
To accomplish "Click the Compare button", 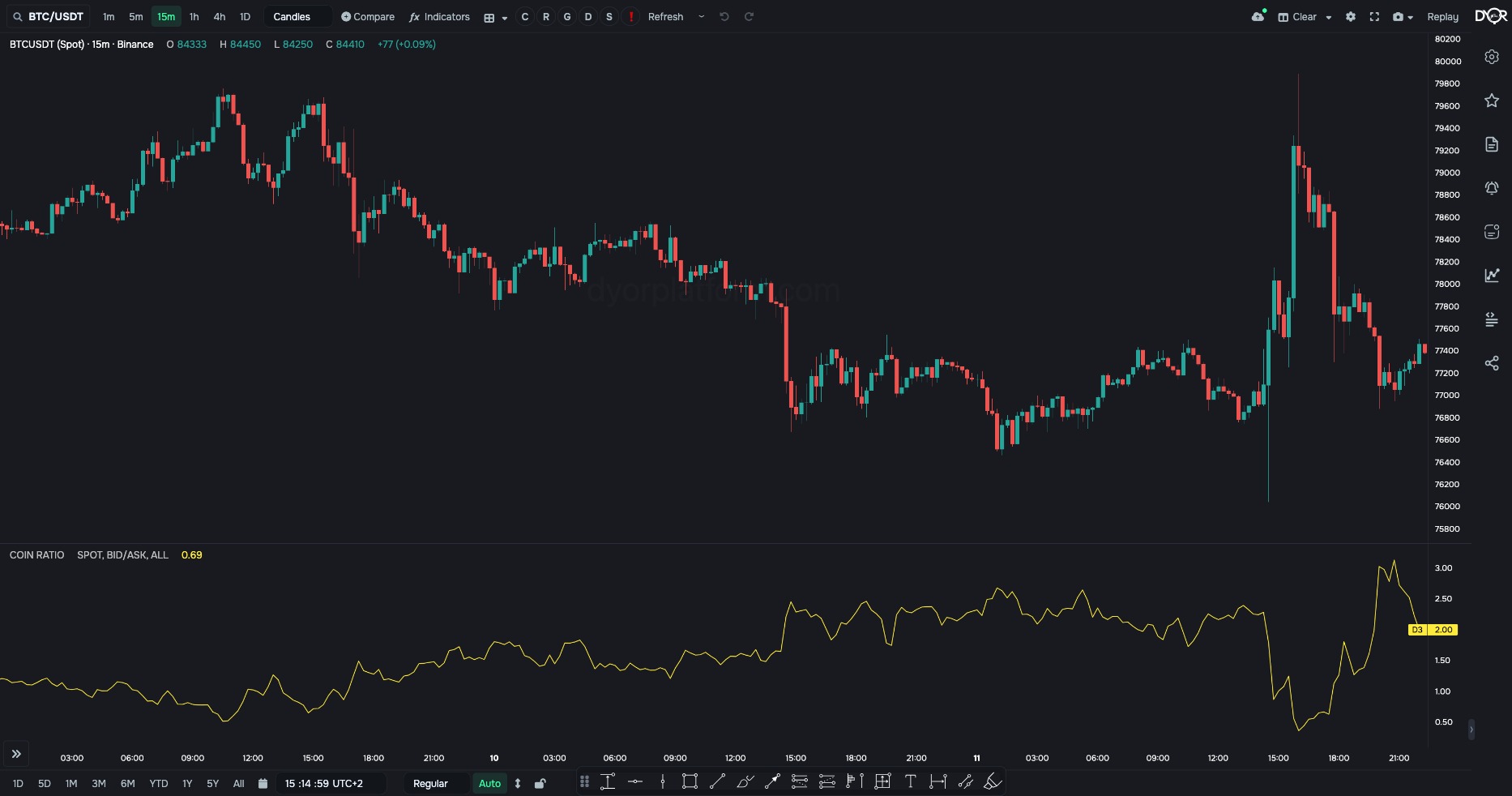I will [368, 17].
